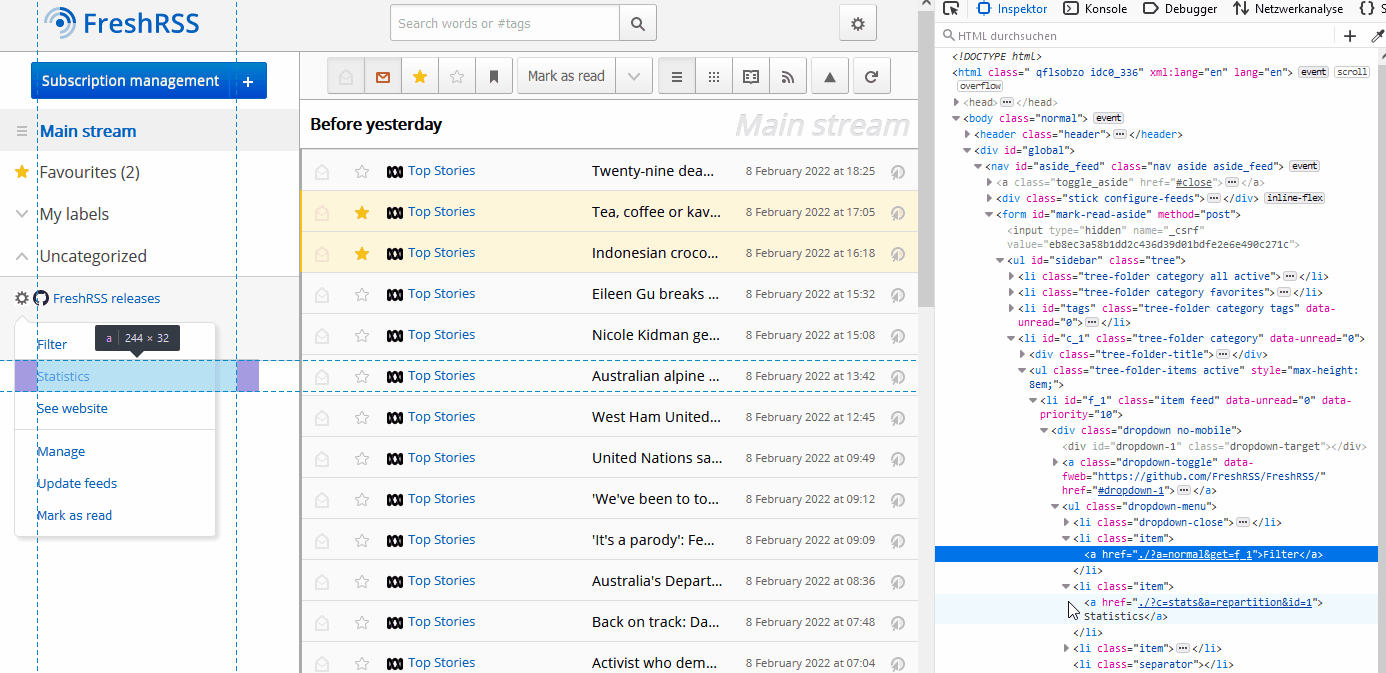Switch to reading view (open book)
Viewport: 1386px width, 673px height.
point(751,76)
